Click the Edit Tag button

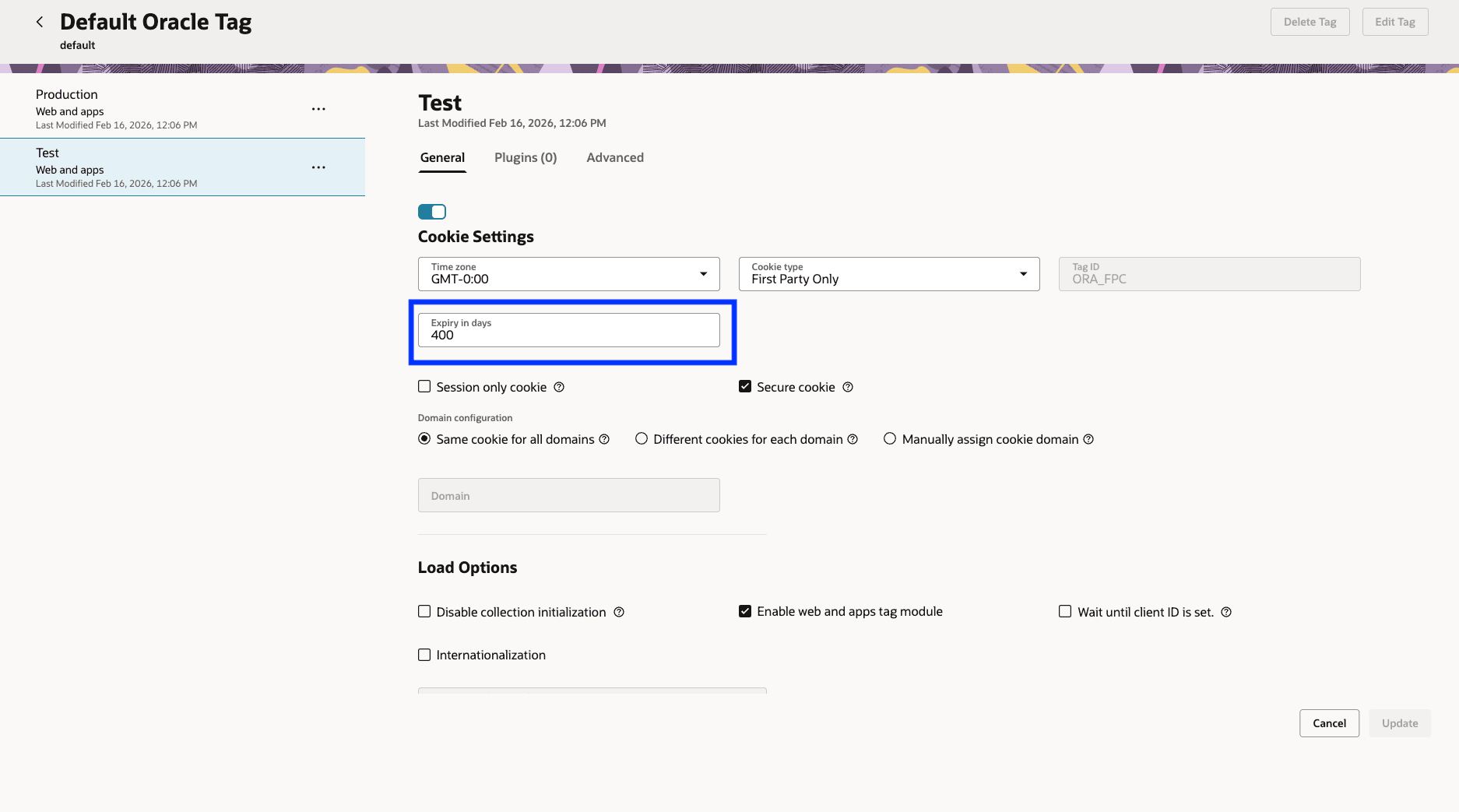tap(1395, 22)
